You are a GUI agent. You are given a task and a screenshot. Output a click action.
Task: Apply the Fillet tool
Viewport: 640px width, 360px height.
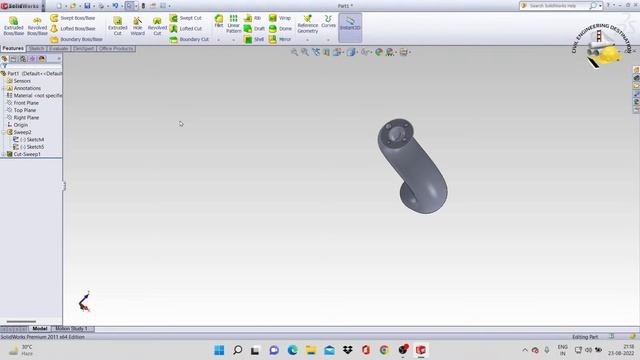219,21
